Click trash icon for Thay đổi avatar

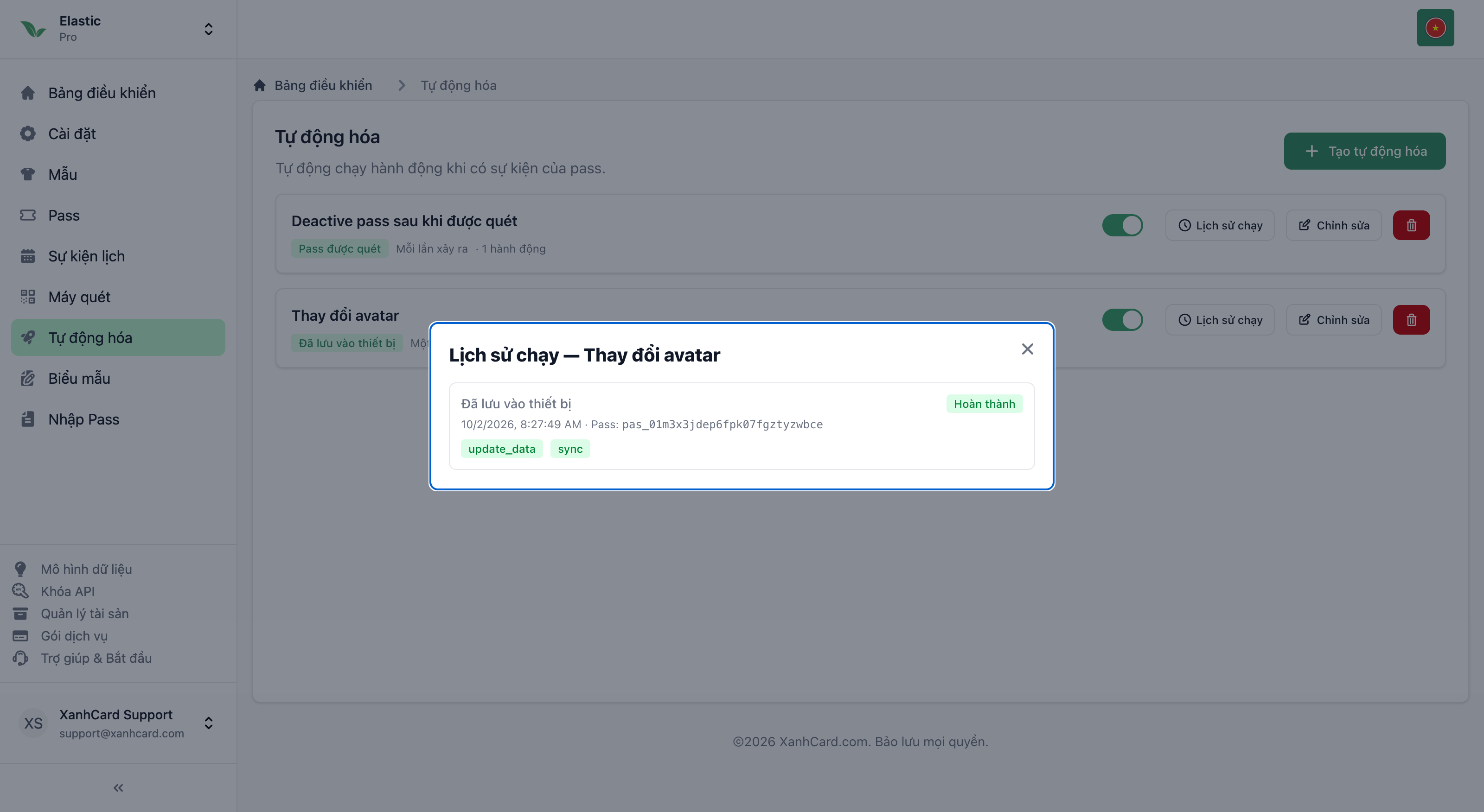pyautogui.click(x=1411, y=320)
